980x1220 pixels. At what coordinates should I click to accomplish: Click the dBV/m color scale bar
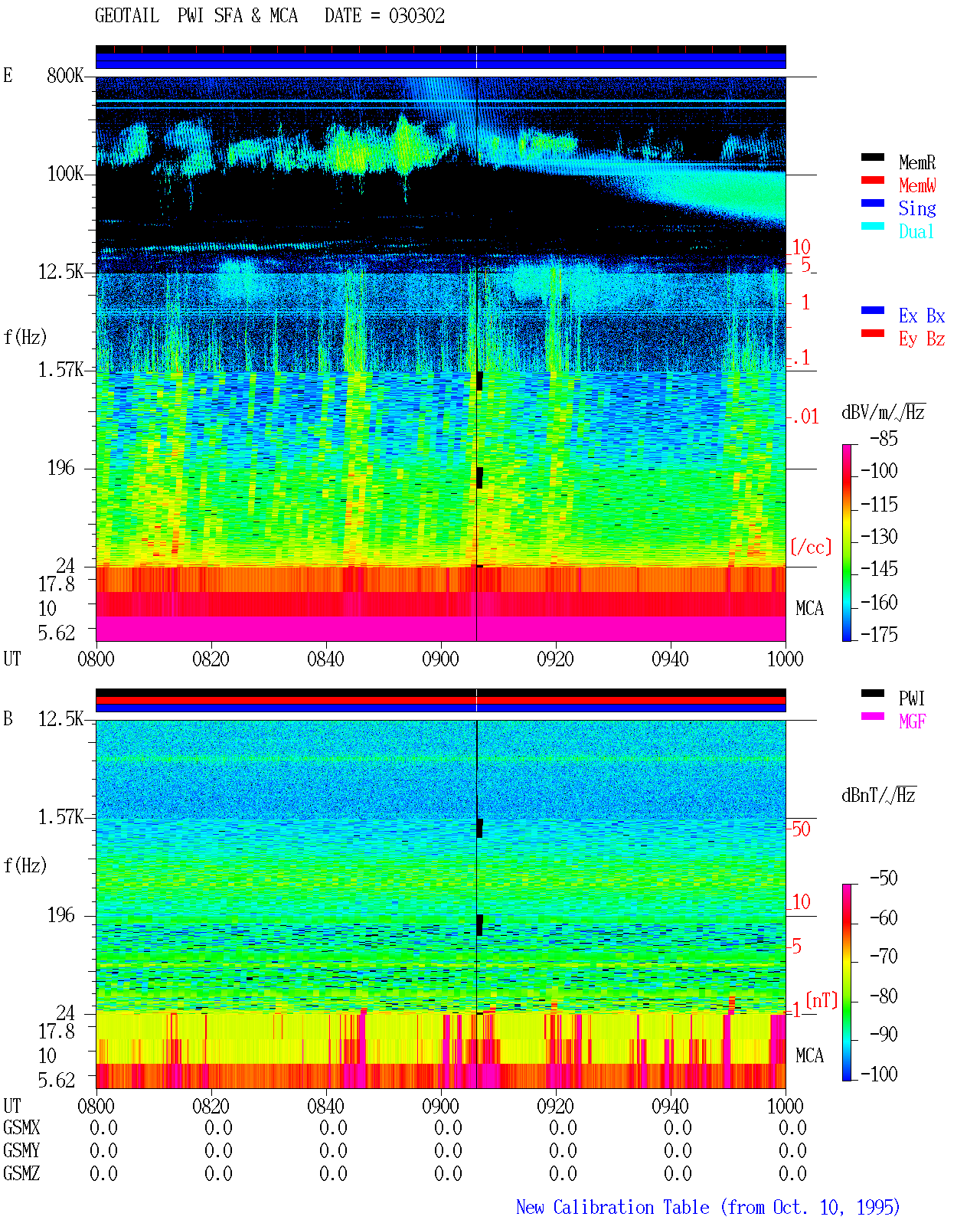847,542
